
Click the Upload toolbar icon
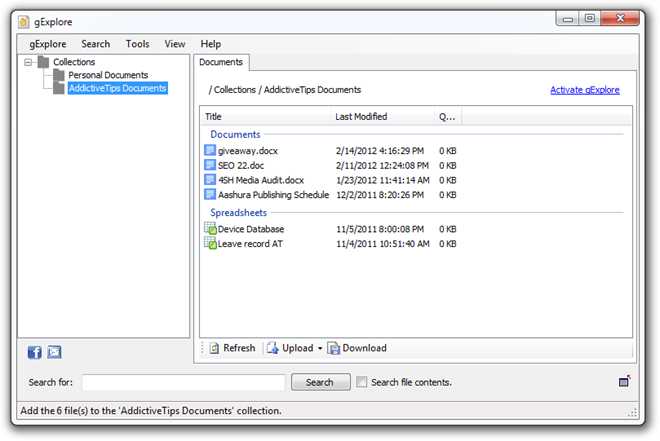(273, 348)
